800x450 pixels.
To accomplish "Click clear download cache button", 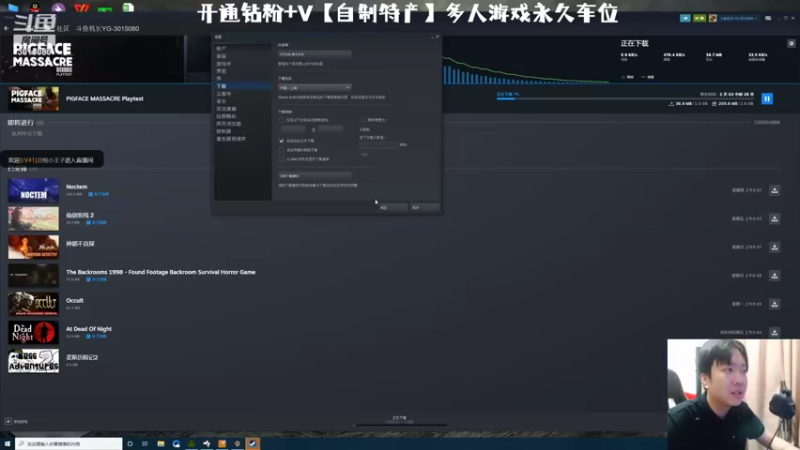I will 315,176.
